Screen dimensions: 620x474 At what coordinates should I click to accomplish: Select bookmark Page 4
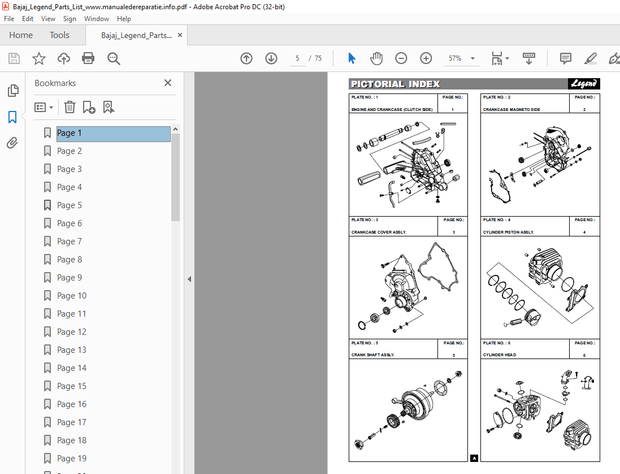click(x=70, y=187)
